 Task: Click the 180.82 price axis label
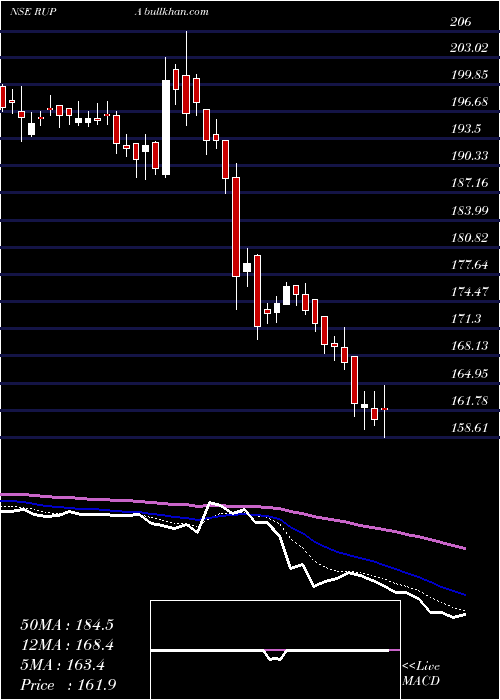[469, 238]
